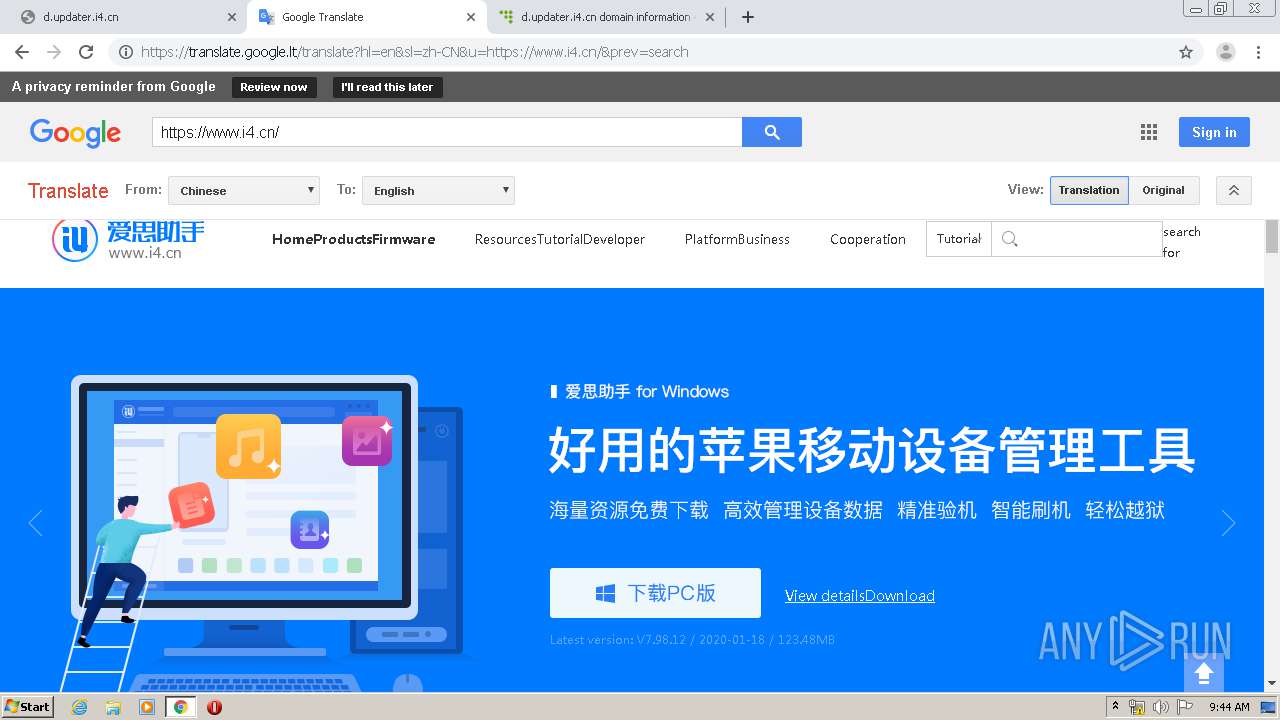1280x720 pixels.
Task: Show hidden system tray icons
Action: [x=1115, y=706]
